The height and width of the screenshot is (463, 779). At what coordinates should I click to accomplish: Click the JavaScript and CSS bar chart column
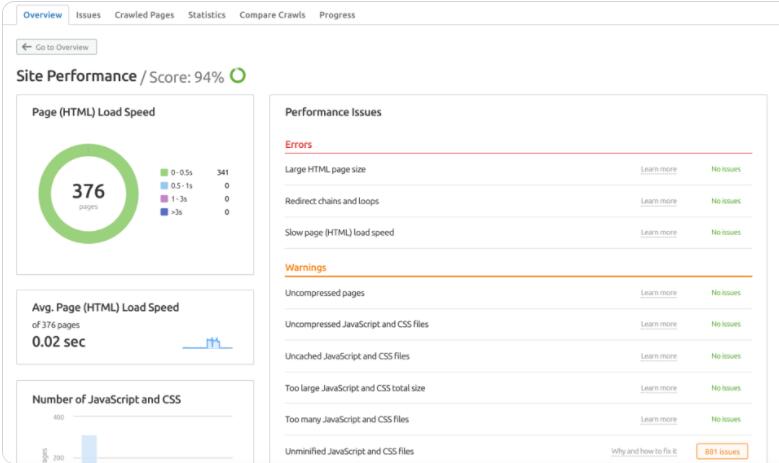[89, 448]
